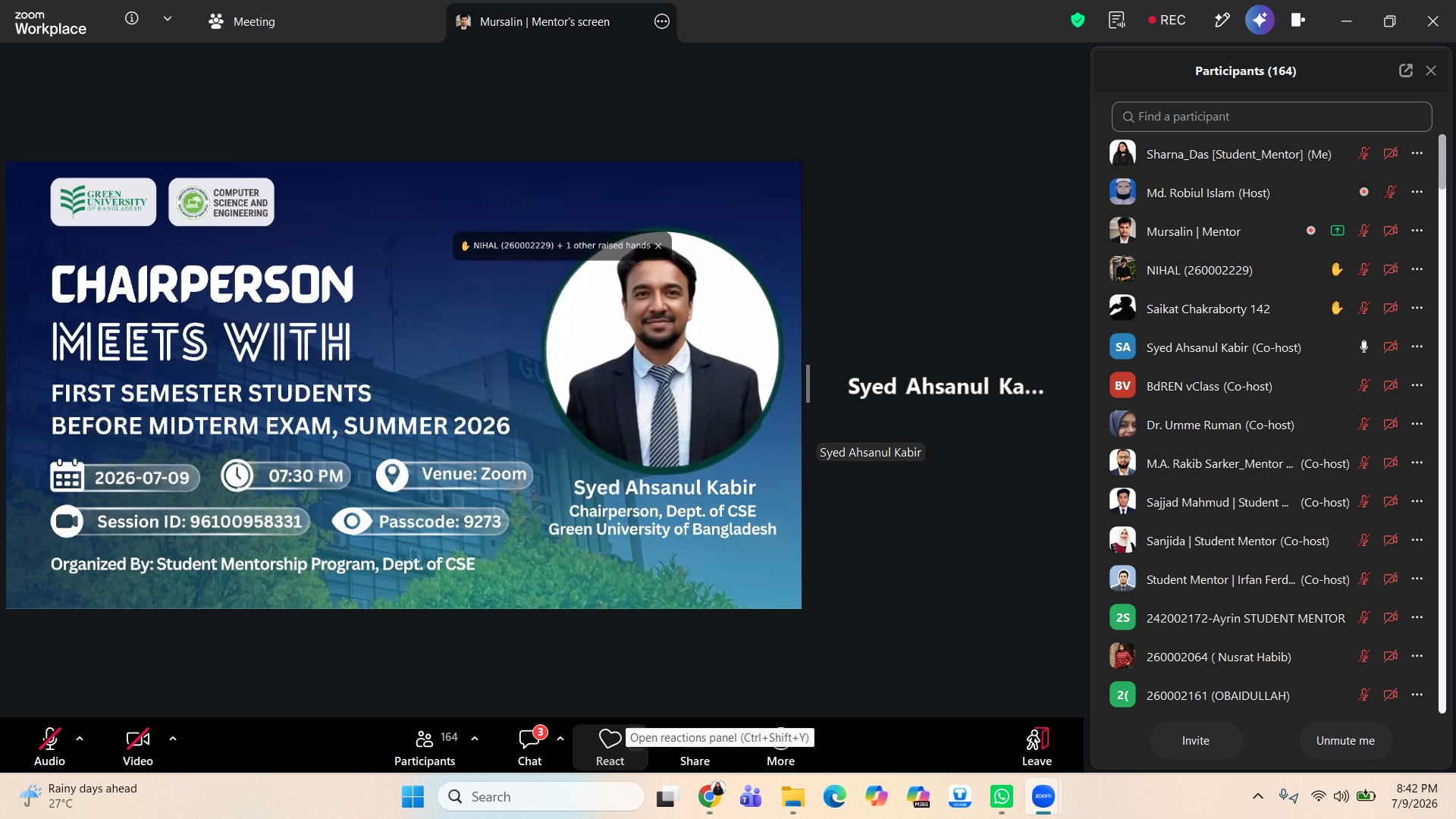Click the participants list scrollbar
The width and height of the screenshot is (1456, 819).
[1442, 162]
